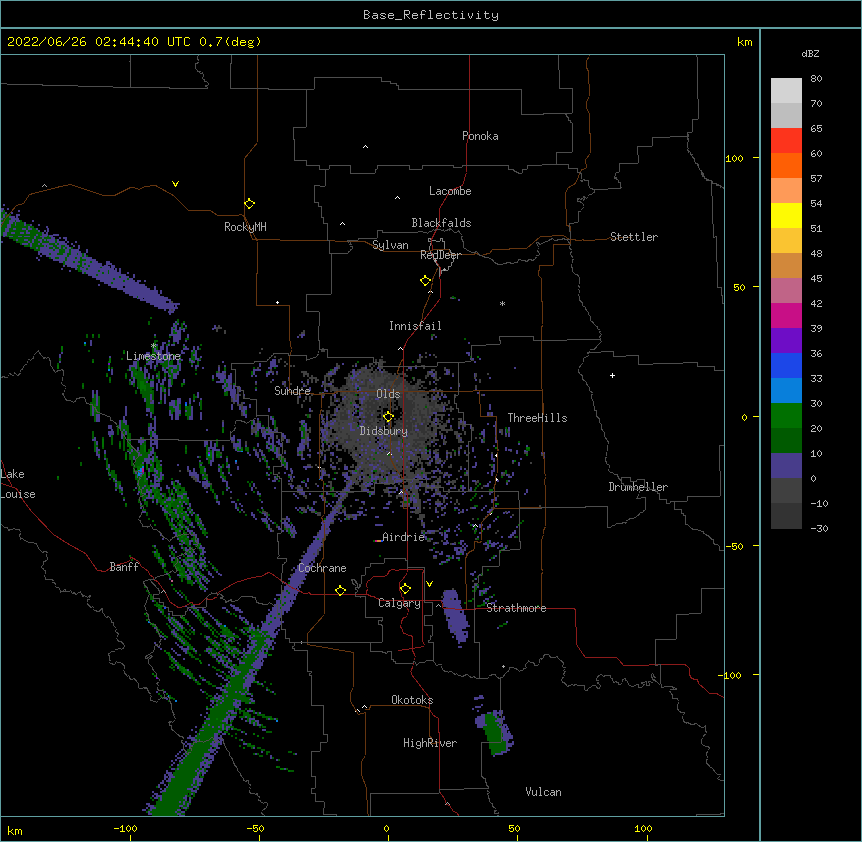Click the Sundre town label
The width and height of the screenshot is (862, 842).
pos(292,391)
